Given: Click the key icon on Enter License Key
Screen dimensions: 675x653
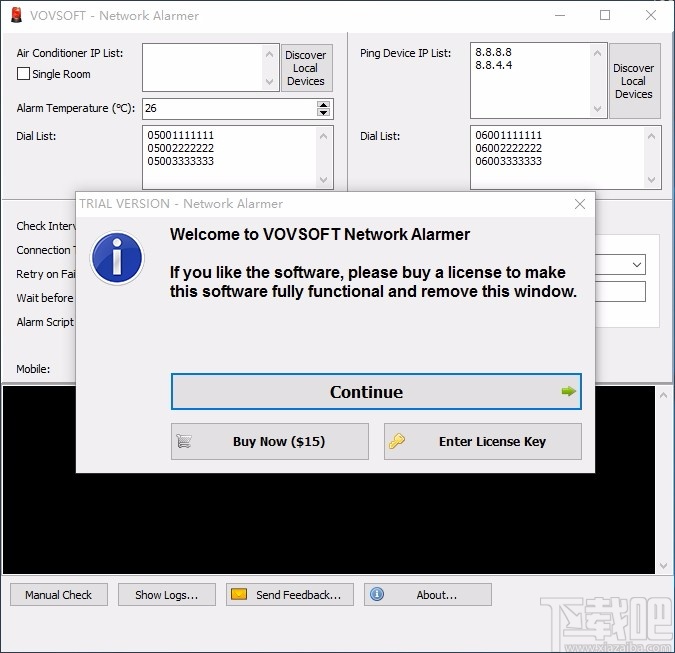Looking at the screenshot, I should coord(396,441).
